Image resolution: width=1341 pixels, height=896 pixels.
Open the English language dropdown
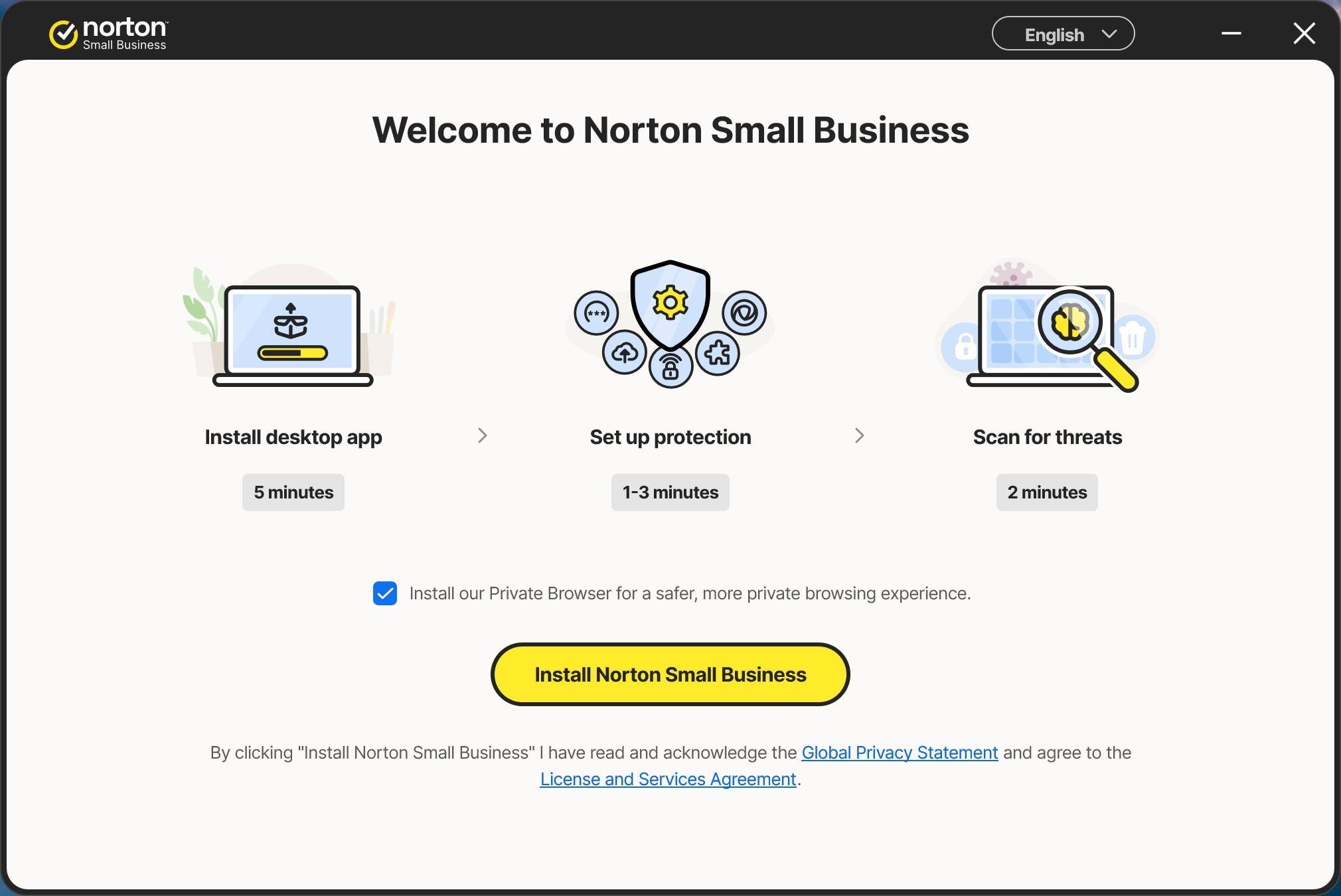(1063, 34)
